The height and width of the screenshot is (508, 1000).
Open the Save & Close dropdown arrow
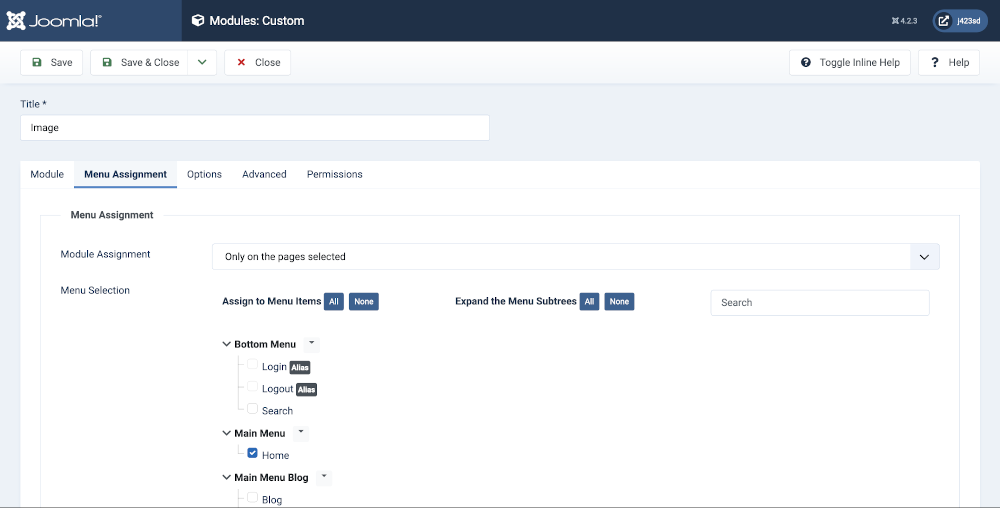202,62
